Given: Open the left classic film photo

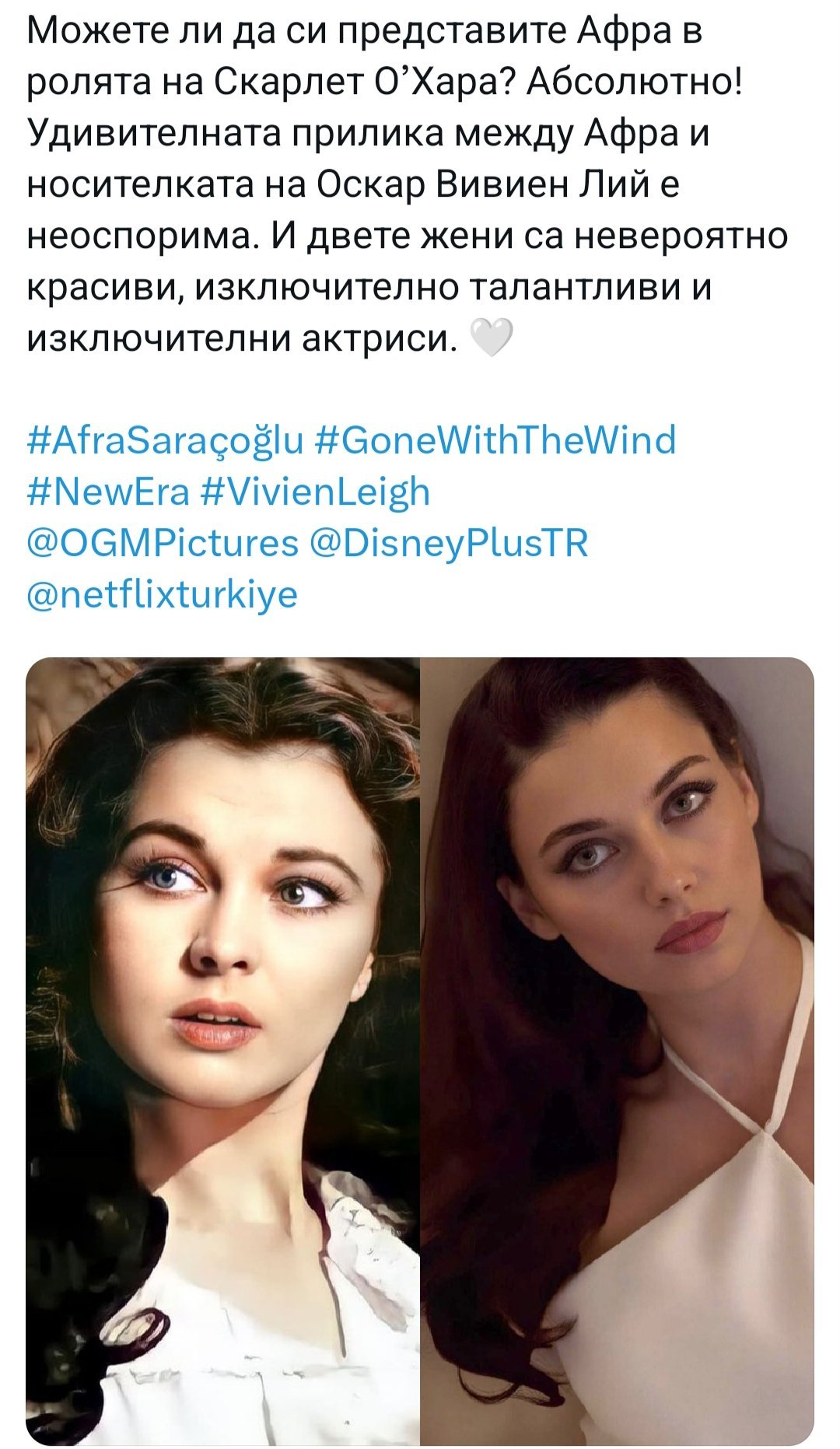Looking at the screenshot, I should click(x=223, y=1051).
